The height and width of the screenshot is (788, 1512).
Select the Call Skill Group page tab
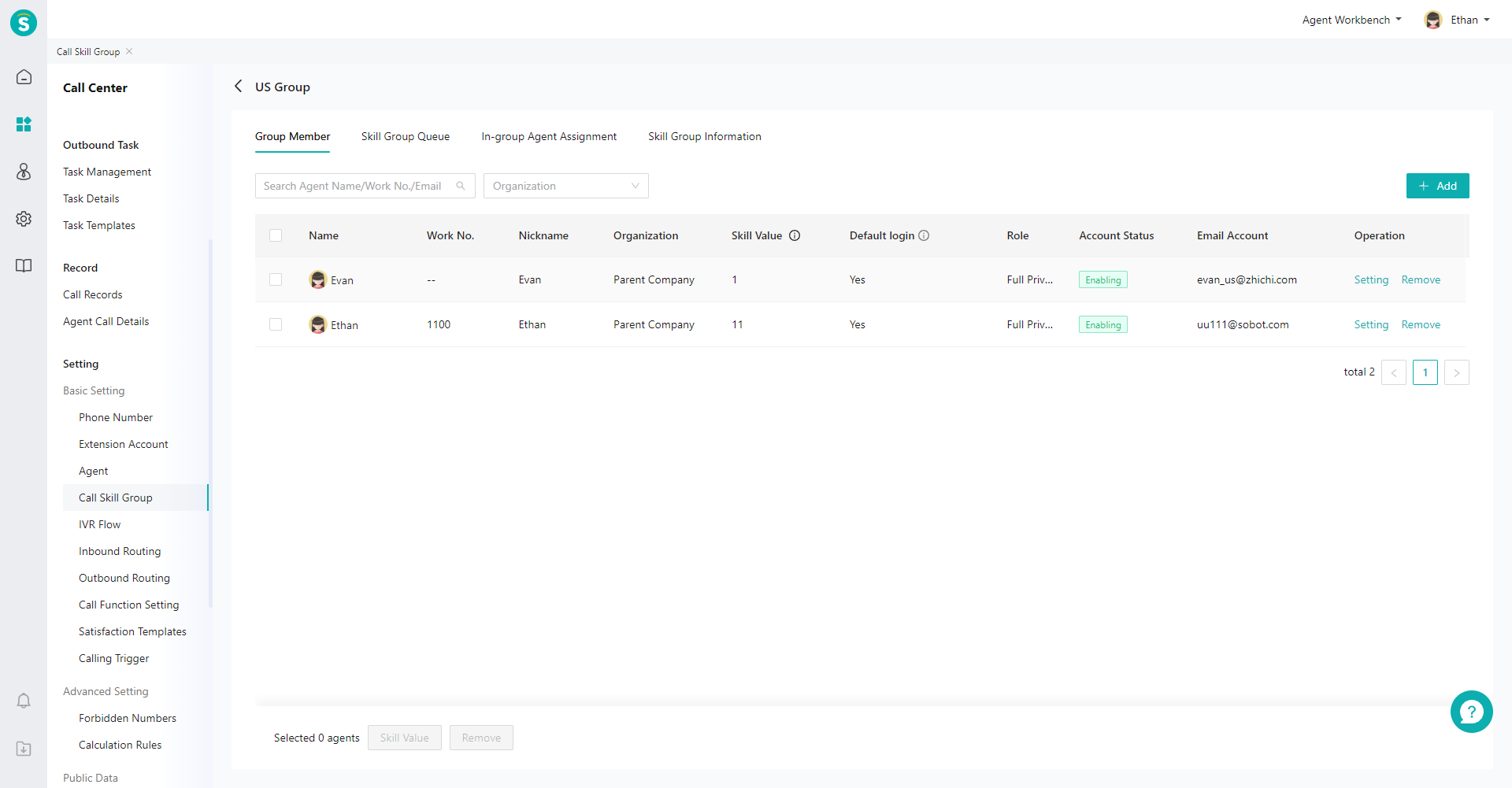pos(88,51)
